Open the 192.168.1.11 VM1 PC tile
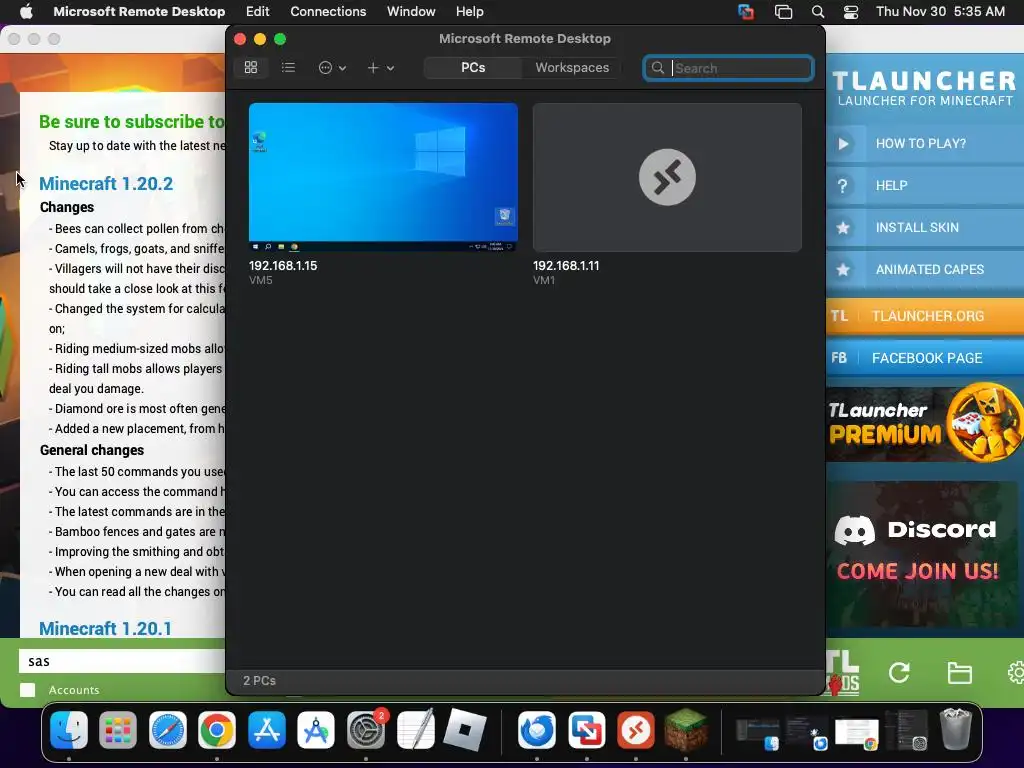Image resolution: width=1024 pixels, height=768 pixels. point(667,177)
